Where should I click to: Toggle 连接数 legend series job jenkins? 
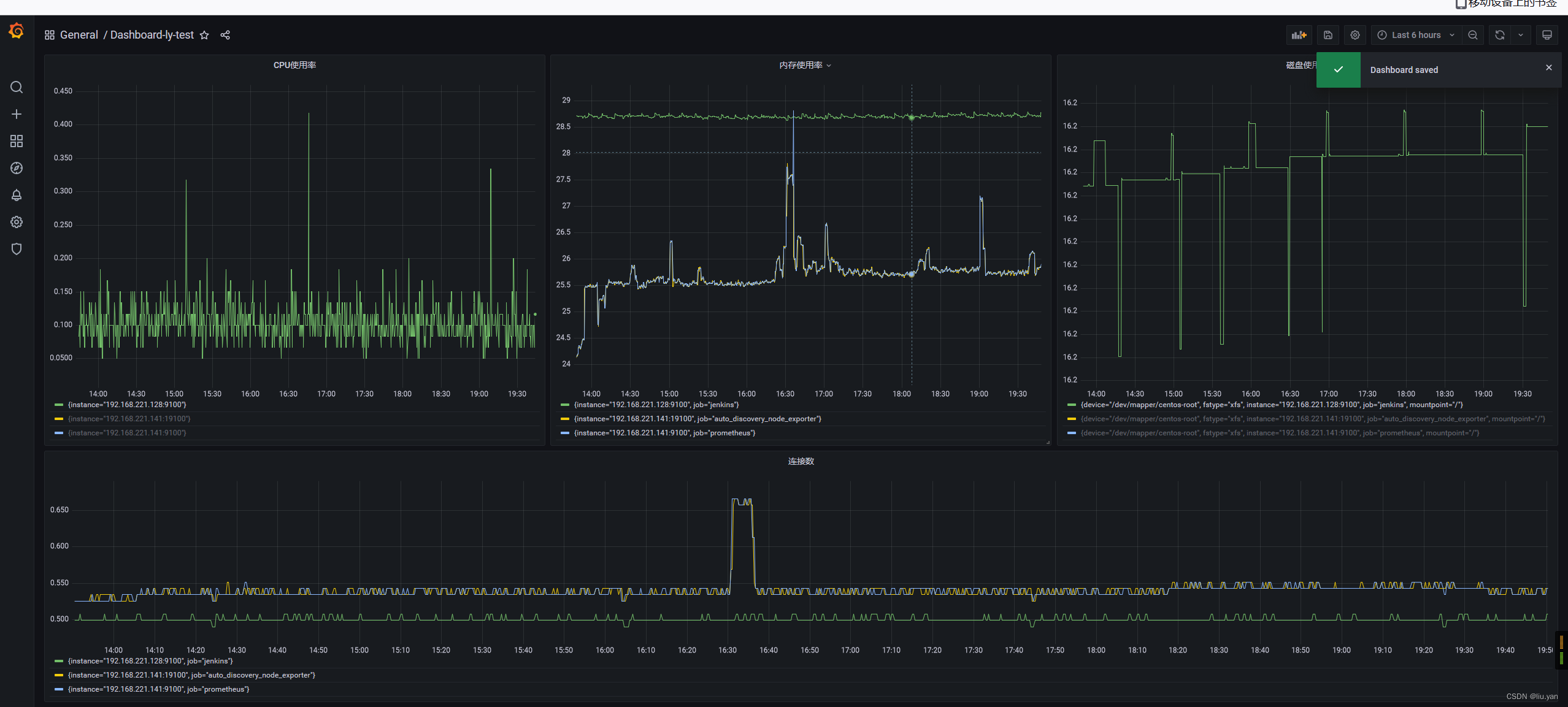click(x=150, y=661)
